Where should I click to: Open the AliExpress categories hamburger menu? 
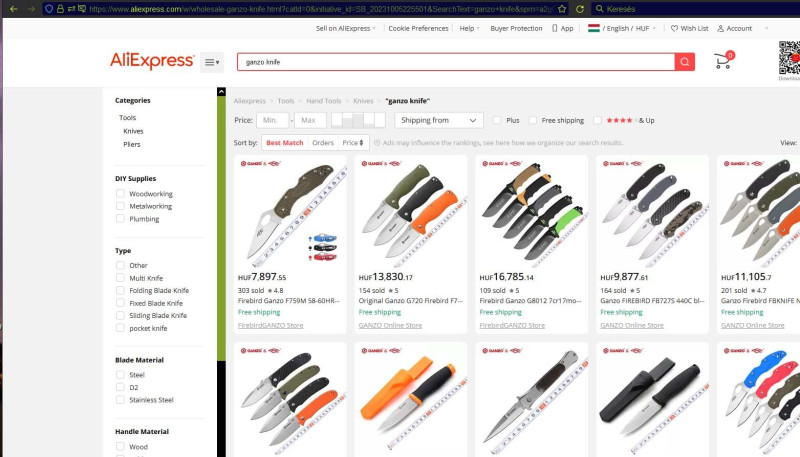(x=212, y=62)
